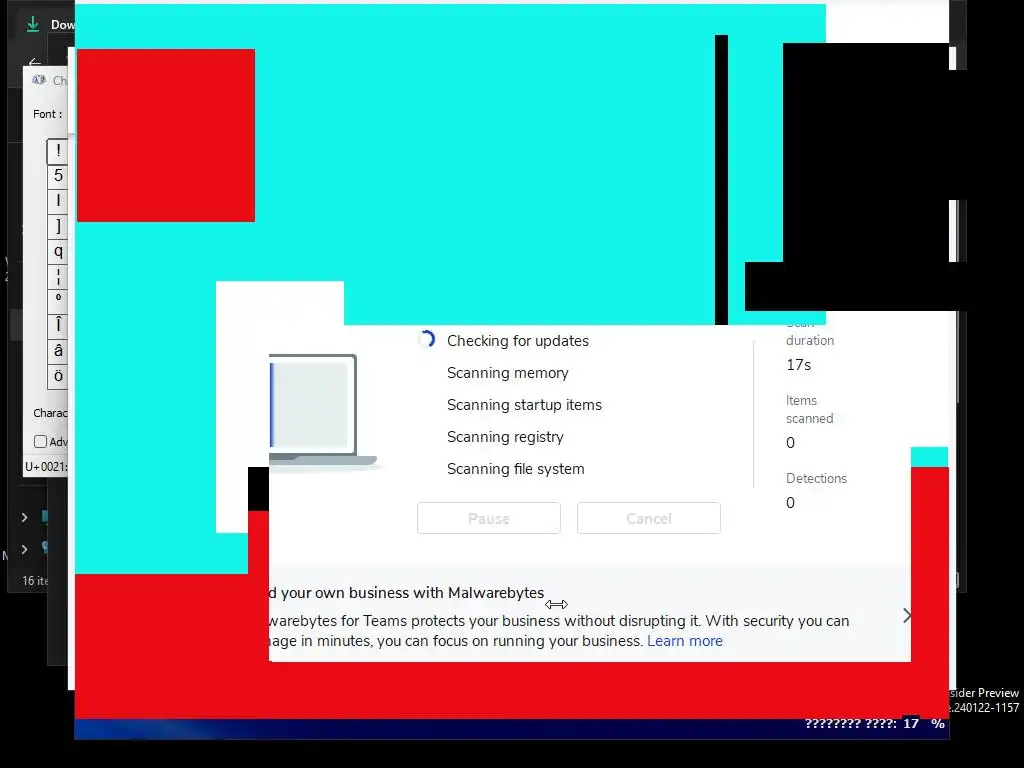Image resolution: width=1024 pixels, height=768 pixels.
Task: Click the green Downloads arrow icon
Action: [33, 24]
